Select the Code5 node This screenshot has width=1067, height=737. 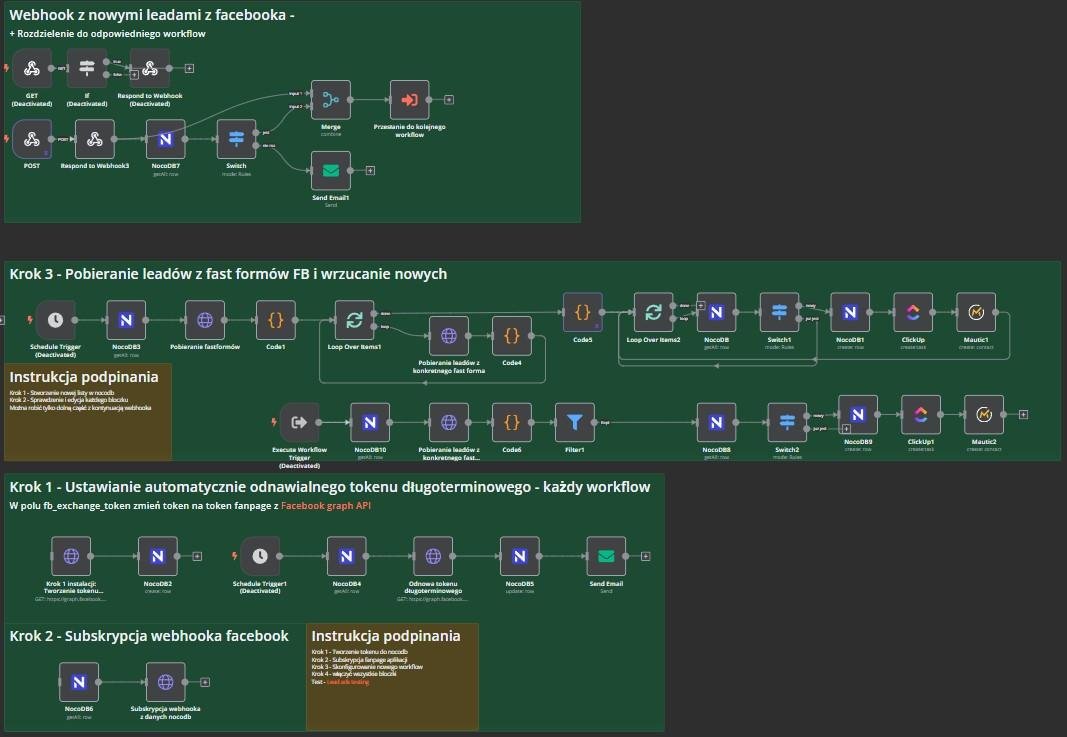(x=582, y=312)
